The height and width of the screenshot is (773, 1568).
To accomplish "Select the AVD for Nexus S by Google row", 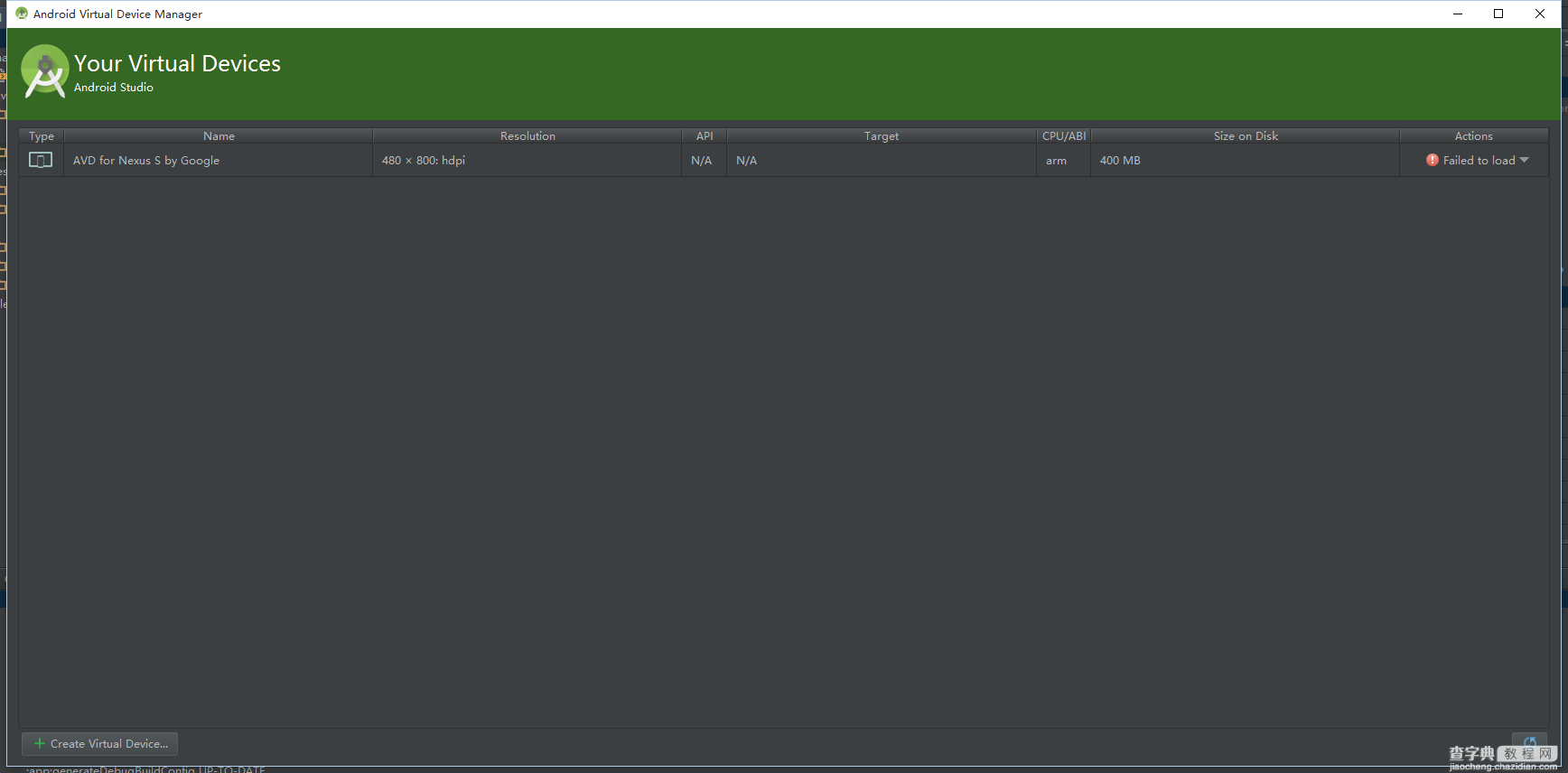I will click(784, 160).
